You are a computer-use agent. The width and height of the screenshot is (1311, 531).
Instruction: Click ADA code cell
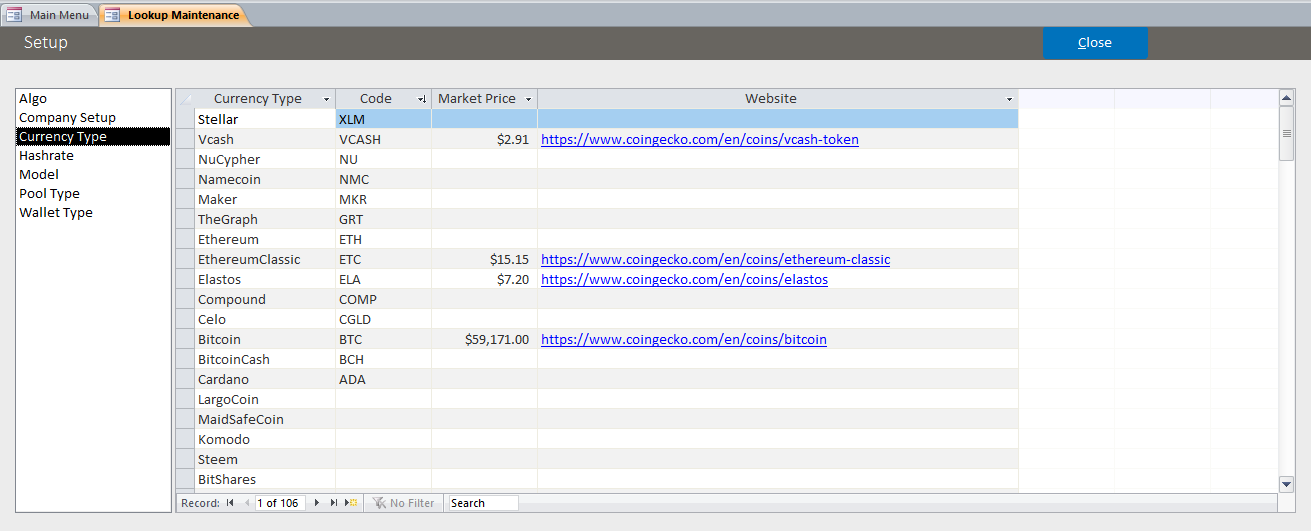point(383,380)
